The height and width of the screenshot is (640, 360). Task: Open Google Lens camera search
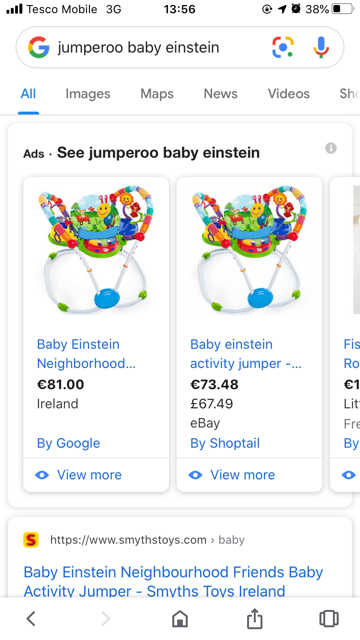(283, 47)
